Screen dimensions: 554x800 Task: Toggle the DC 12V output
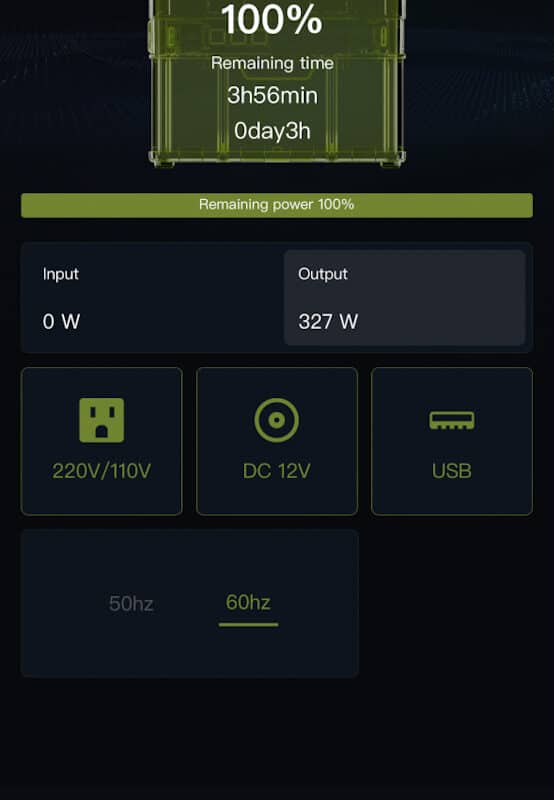pyautogui.click(x=277, y=441)
